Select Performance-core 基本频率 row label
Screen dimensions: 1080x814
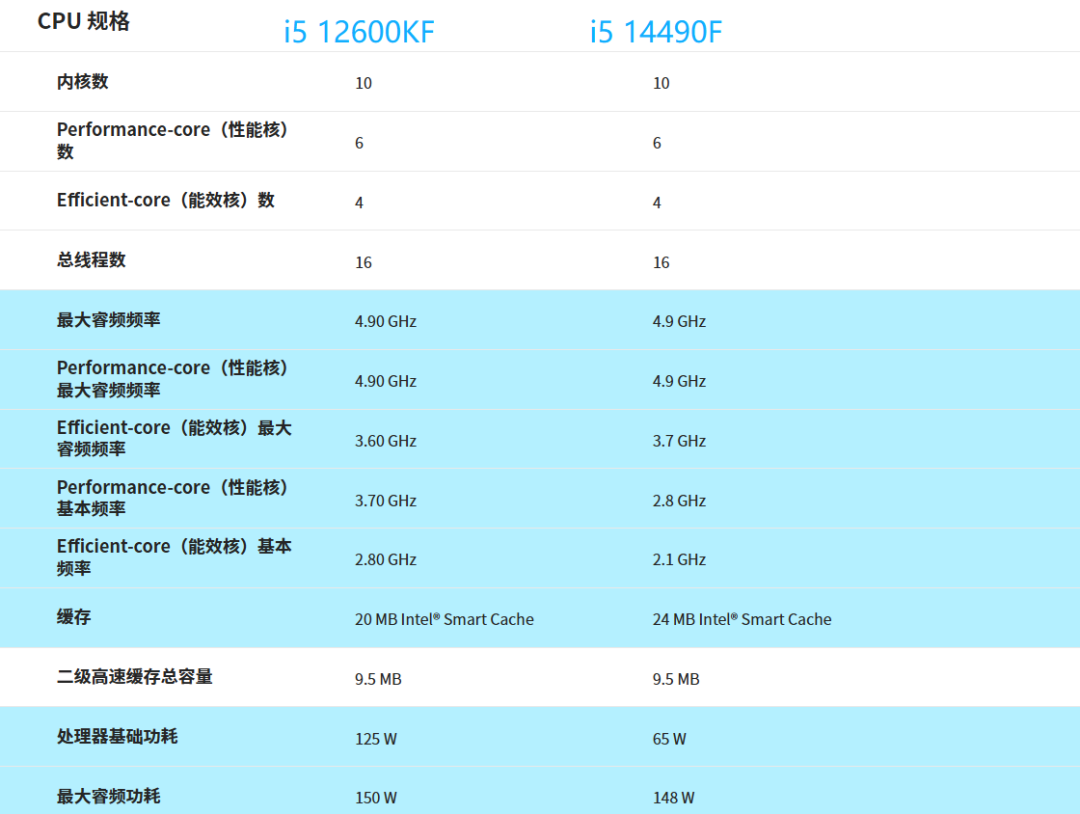coord(172,498)
